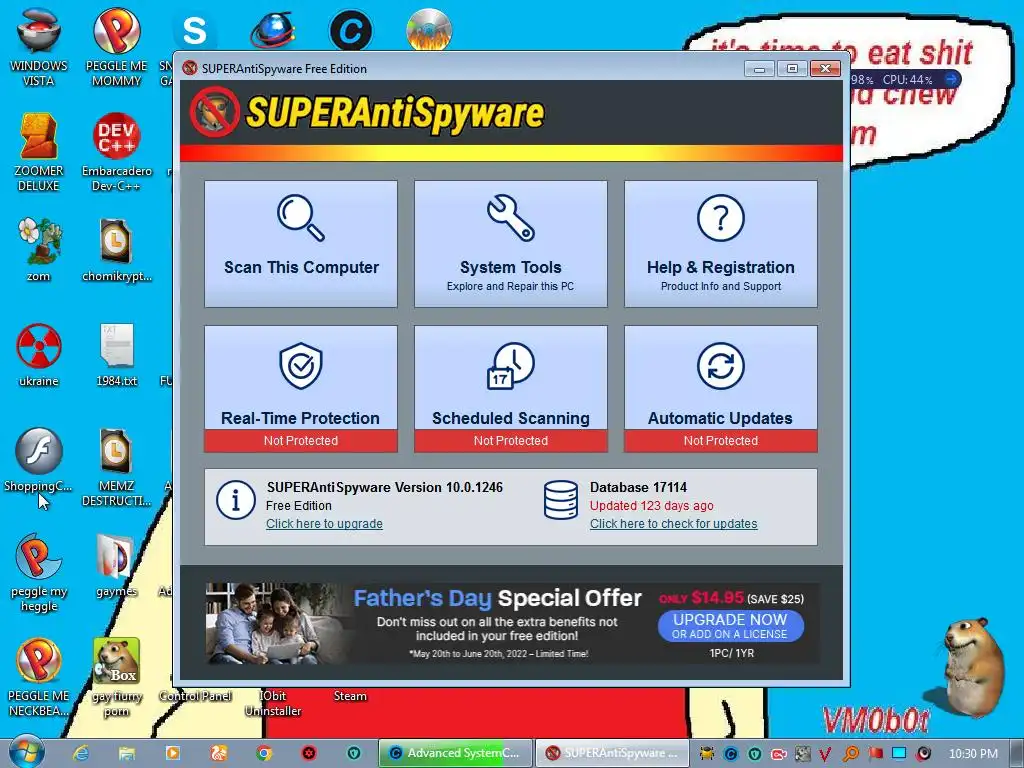The height and width of the screenshot is (768, 1024).
Task: Open WINDOWS VISTA desktop icon
Action: pos(39,47)
